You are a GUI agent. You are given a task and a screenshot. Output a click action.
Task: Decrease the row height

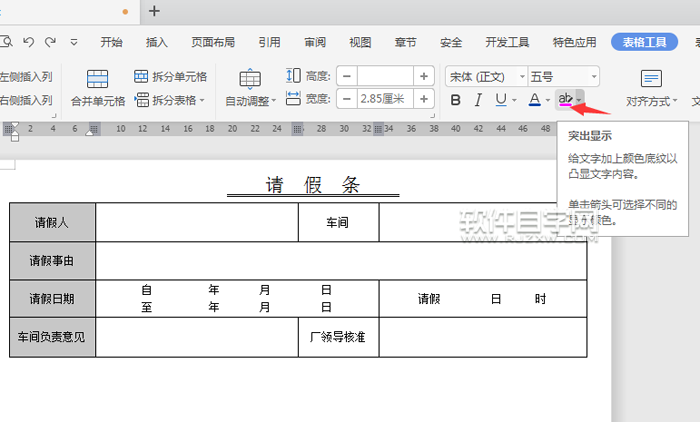tap(347, 76)
